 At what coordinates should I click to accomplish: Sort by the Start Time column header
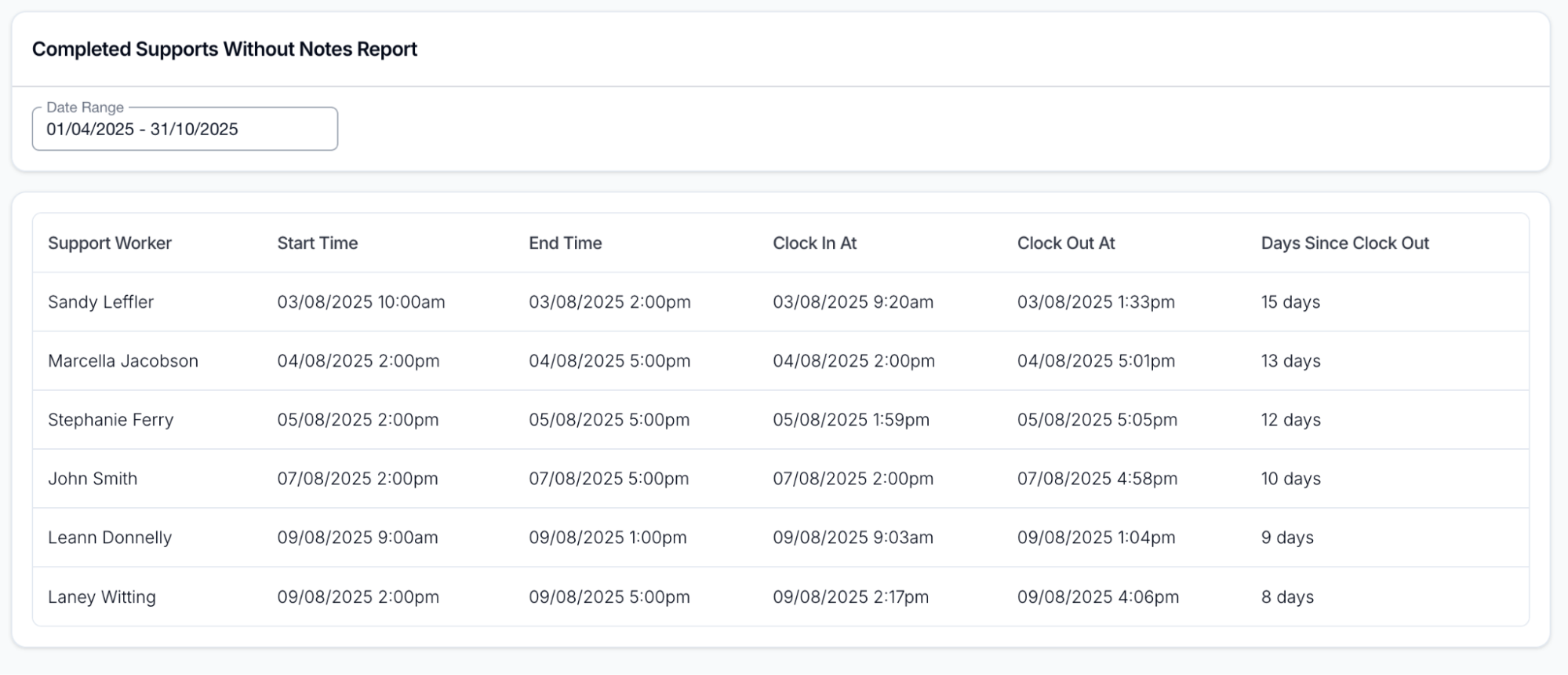[317, 243]
